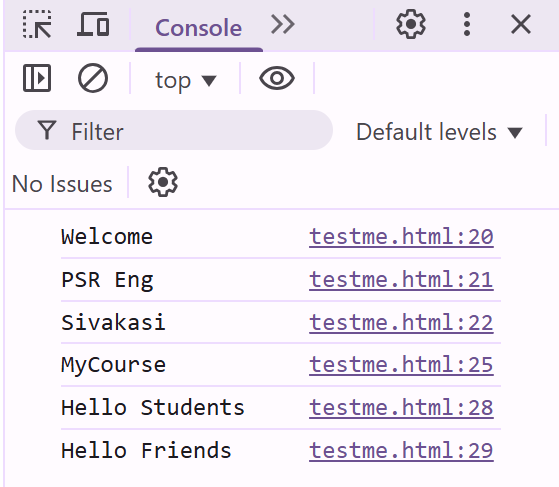Toggle the device toolbar icon
The width and height of the screenshot is (559, 487).
click(x=93, y=24)
